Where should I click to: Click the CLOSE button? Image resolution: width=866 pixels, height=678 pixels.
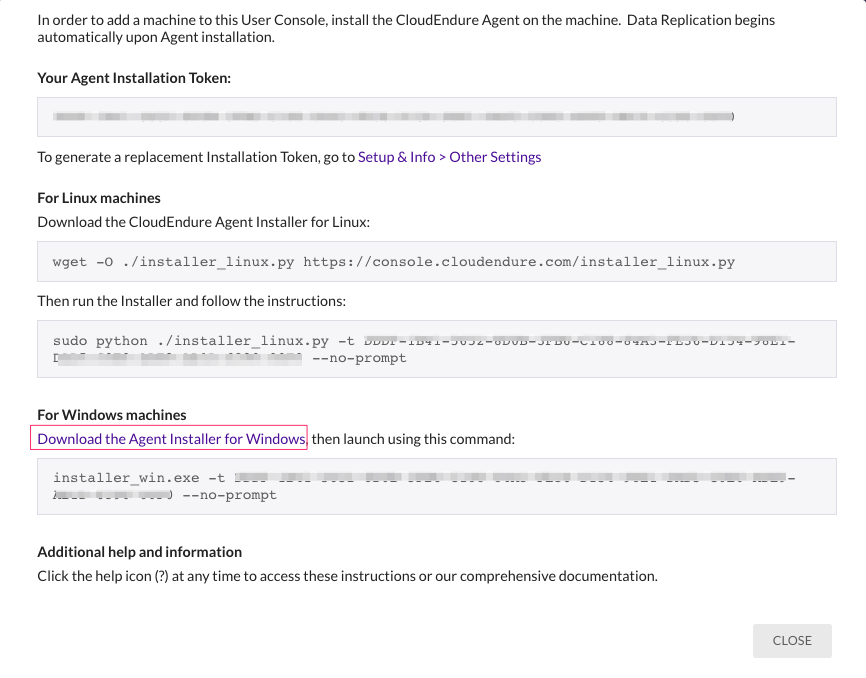pyautogui.click(x=792, y=641)
